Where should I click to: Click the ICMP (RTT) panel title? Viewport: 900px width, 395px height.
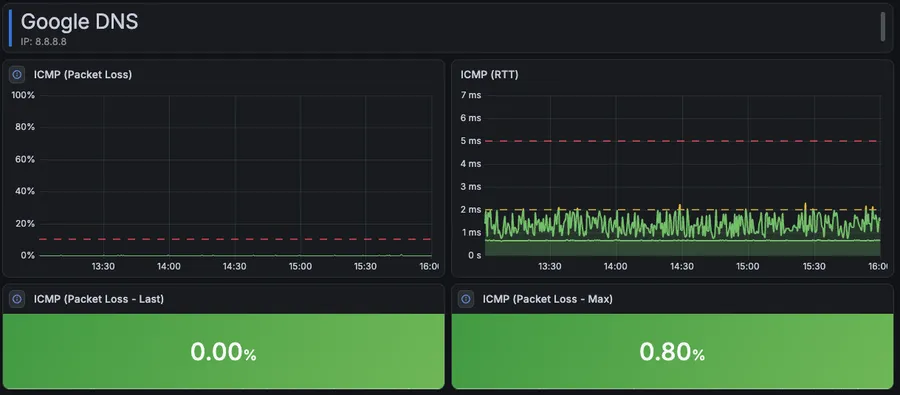click(490, 74)
